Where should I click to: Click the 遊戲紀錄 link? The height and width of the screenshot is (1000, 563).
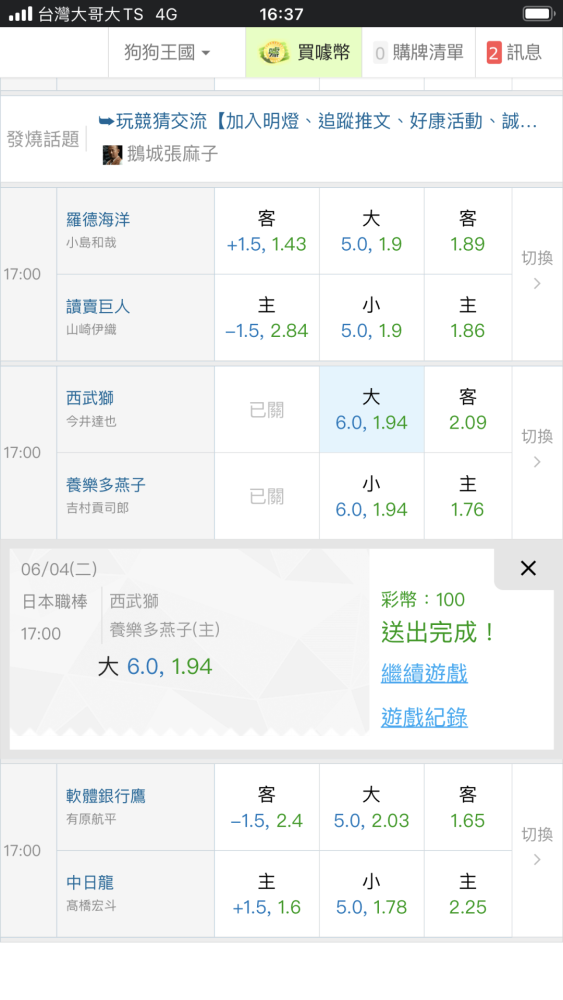click(x=424, y=717)
